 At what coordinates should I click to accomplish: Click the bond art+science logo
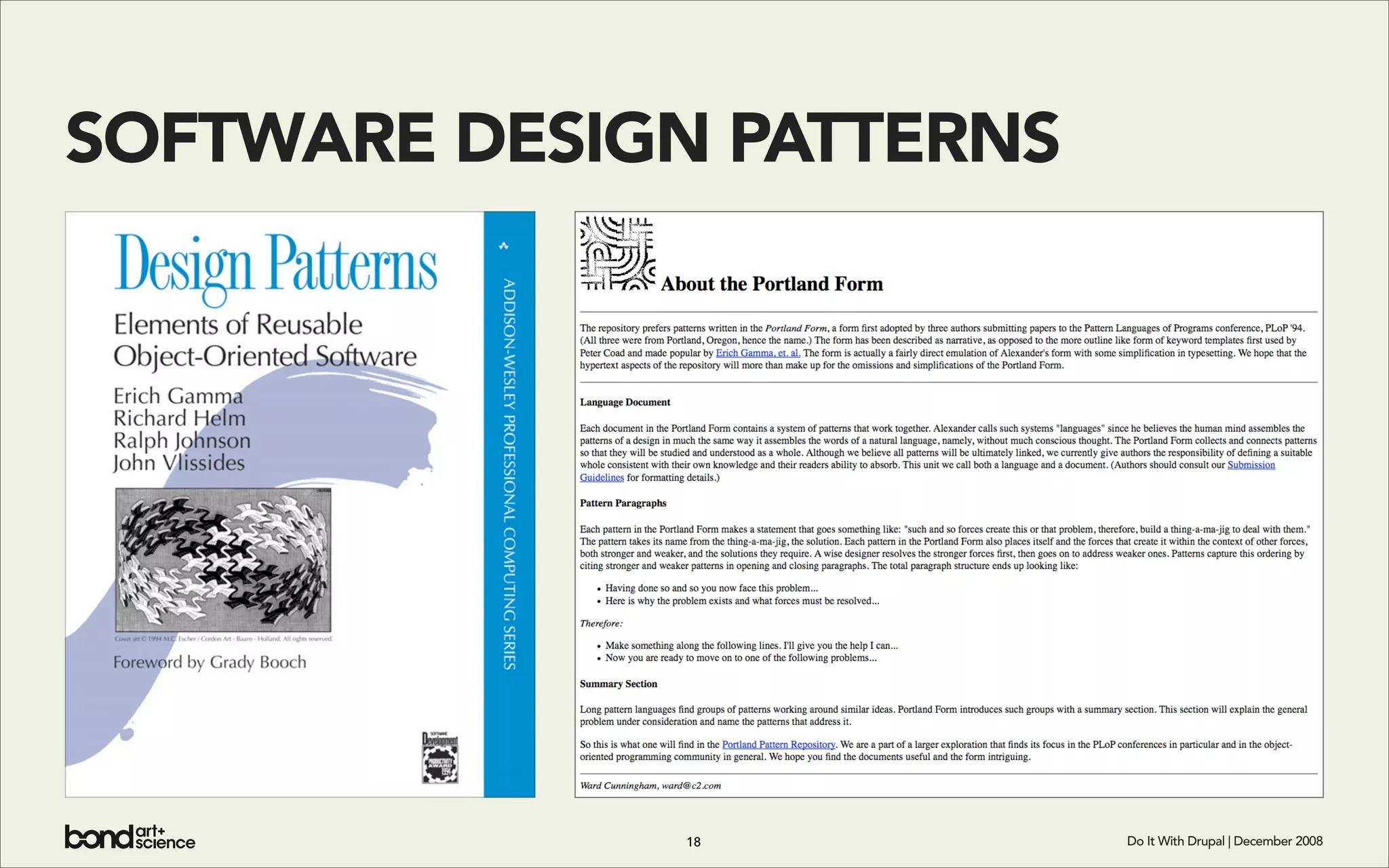[x=130, y=837]
